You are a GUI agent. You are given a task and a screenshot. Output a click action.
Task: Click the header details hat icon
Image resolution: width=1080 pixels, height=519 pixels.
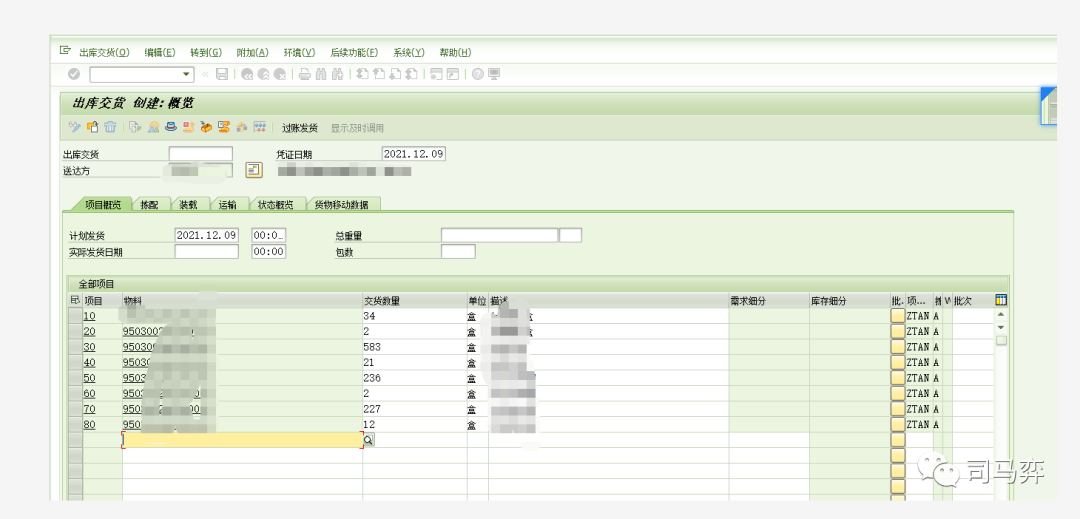[x=171, y=127]
